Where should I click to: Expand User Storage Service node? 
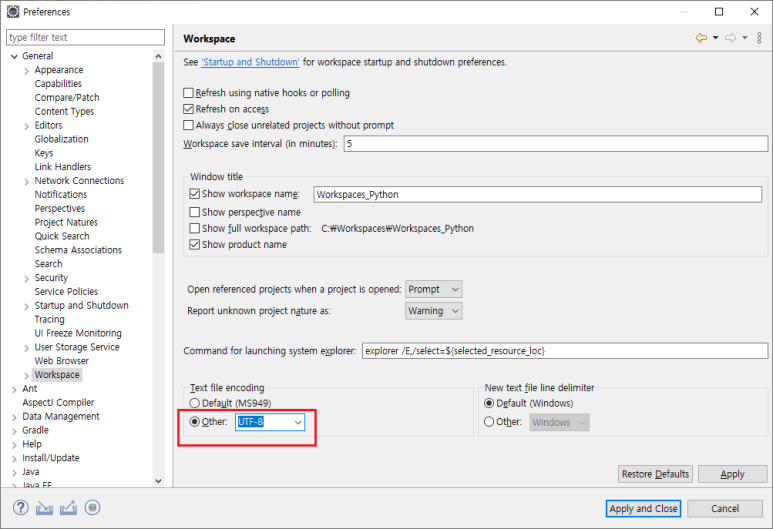27,348
